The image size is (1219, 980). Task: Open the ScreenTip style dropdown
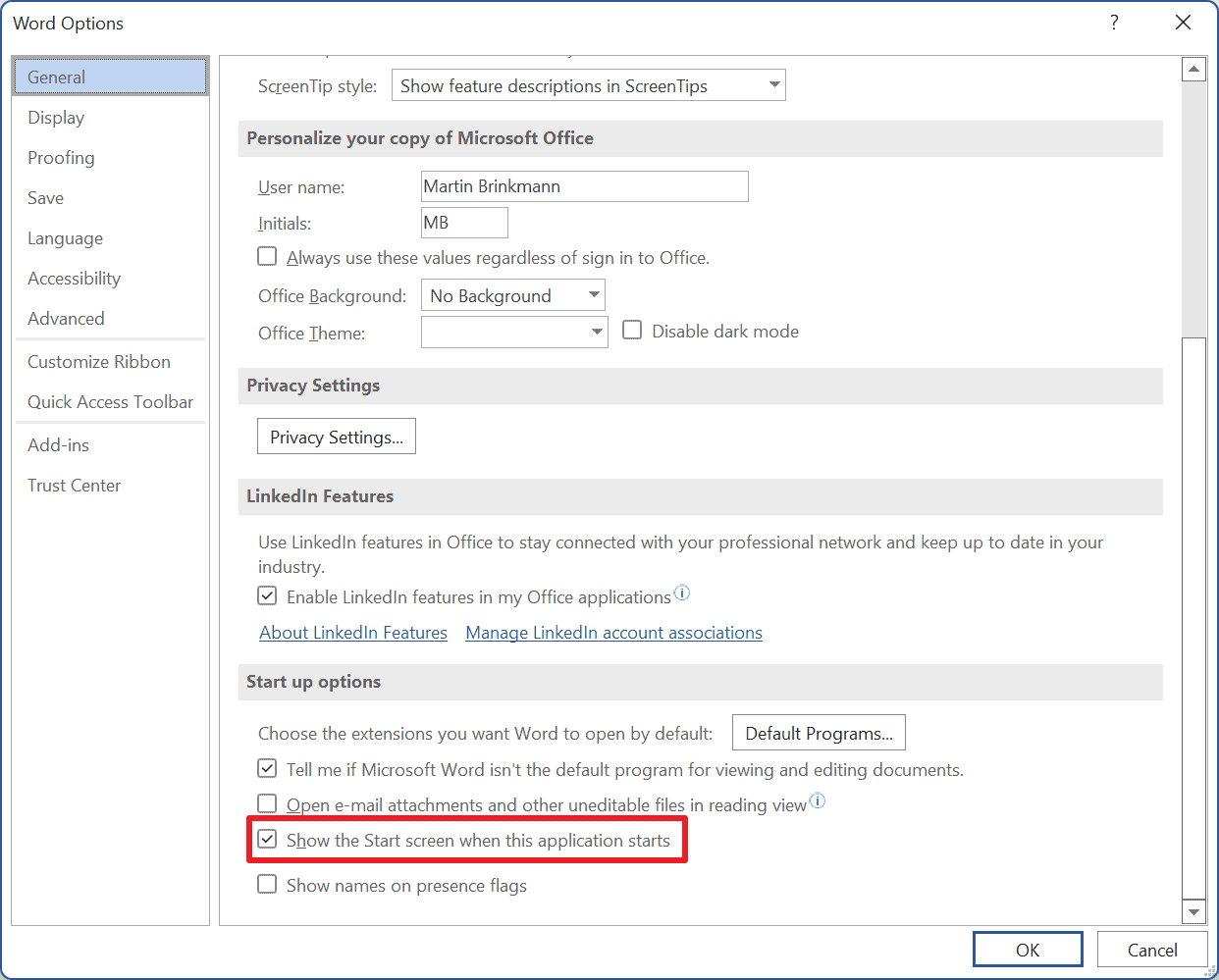point(771,84)
